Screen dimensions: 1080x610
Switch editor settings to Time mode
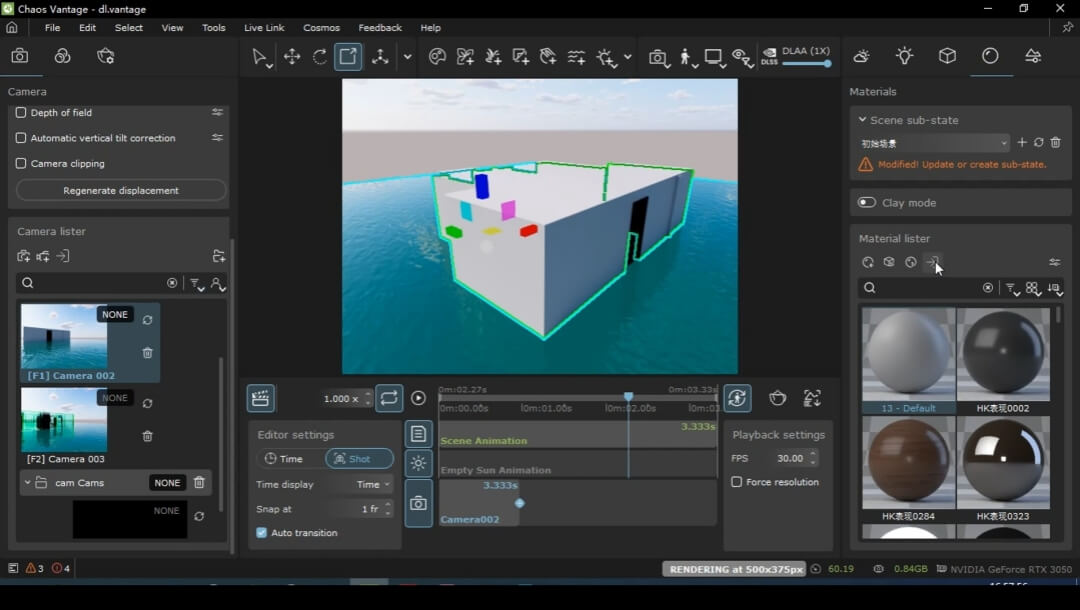pyautogui.click(x=284, y=459)
